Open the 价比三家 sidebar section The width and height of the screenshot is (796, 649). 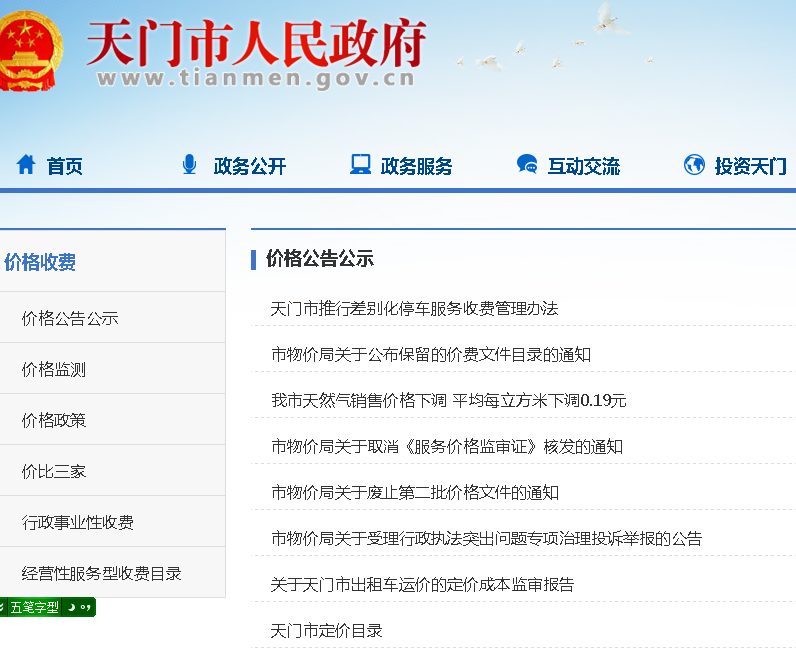click(54, 471)
